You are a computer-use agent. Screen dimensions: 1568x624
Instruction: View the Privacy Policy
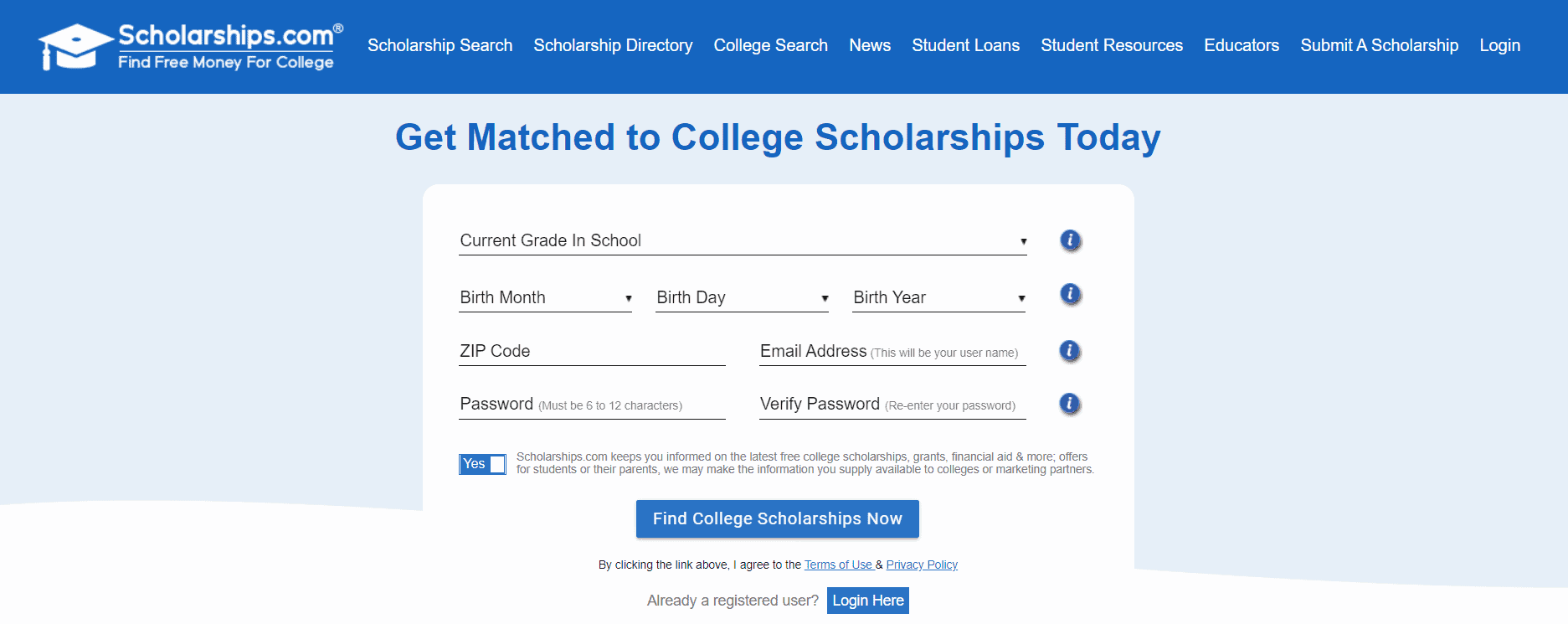(921, 565)
